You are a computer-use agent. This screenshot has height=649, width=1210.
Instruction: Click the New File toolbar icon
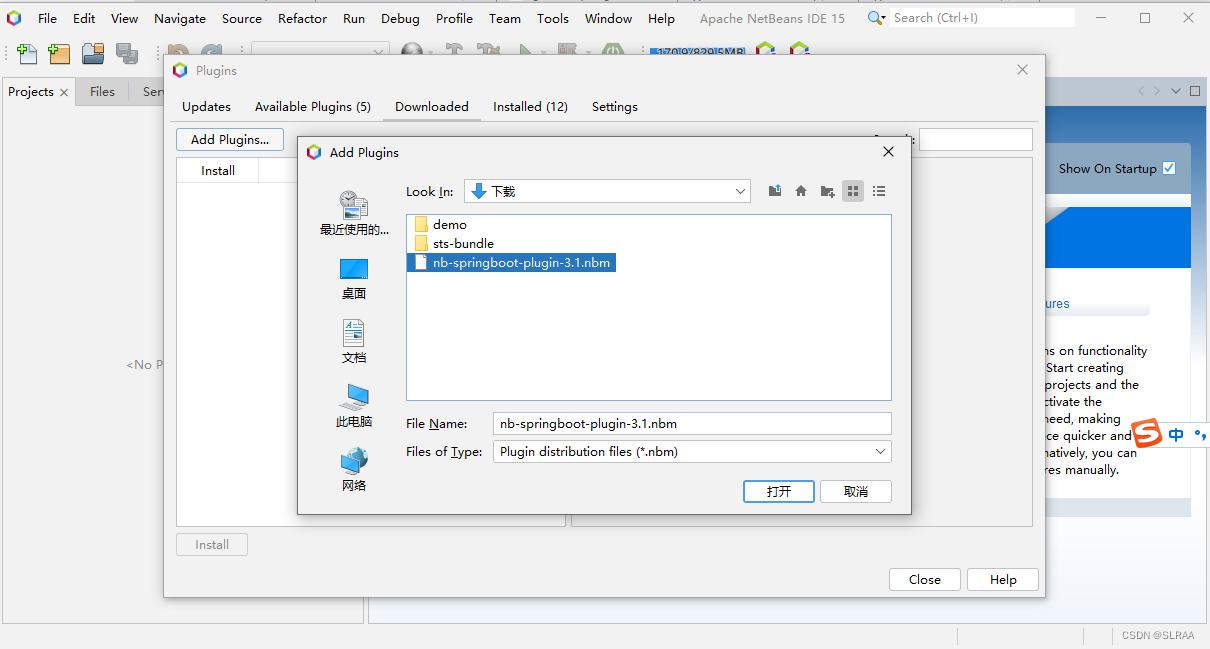[27, 54]
